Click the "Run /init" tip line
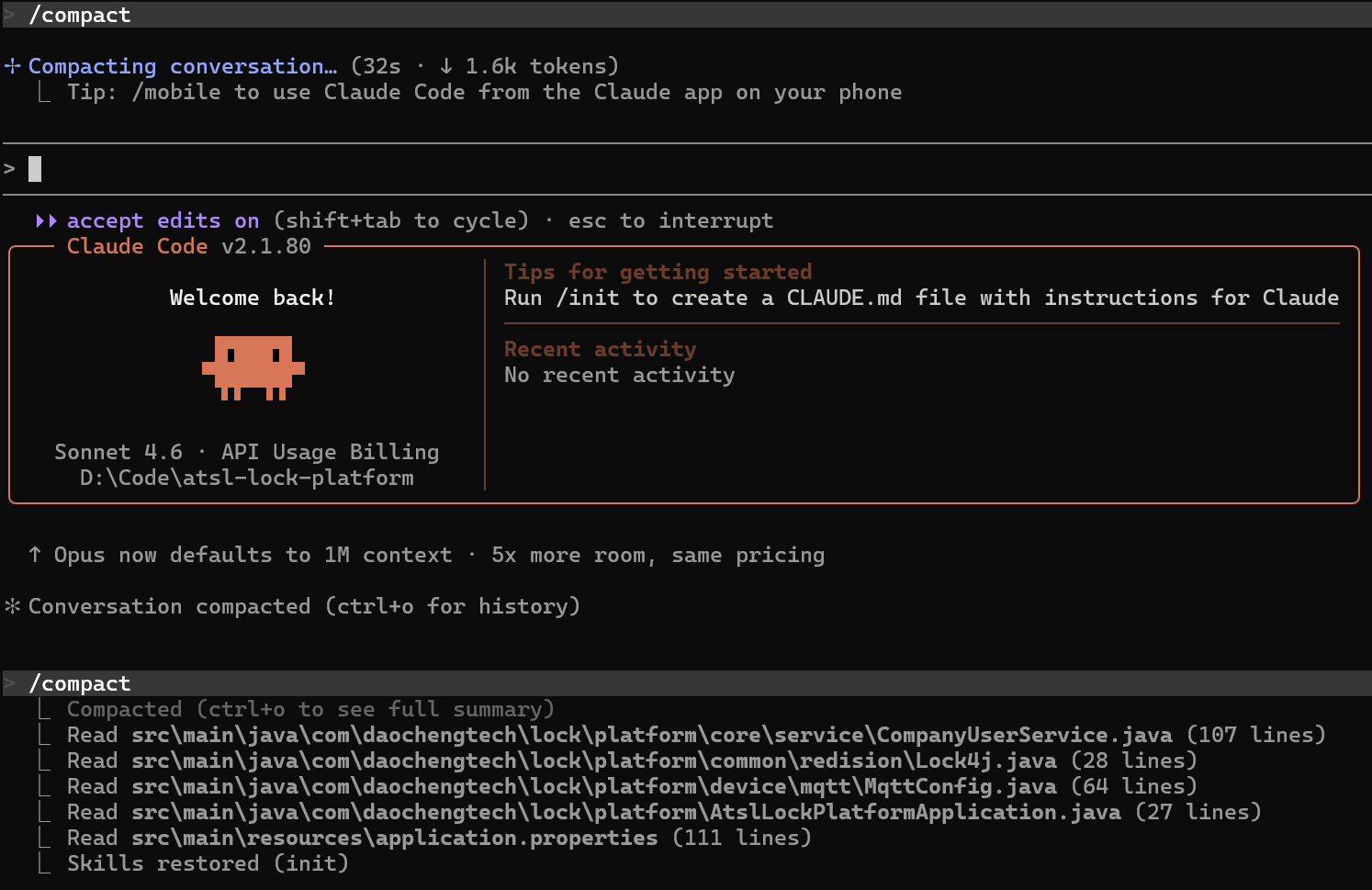Image resolution: width=1372 pixels, height=890 pixels. click(921, 298)
